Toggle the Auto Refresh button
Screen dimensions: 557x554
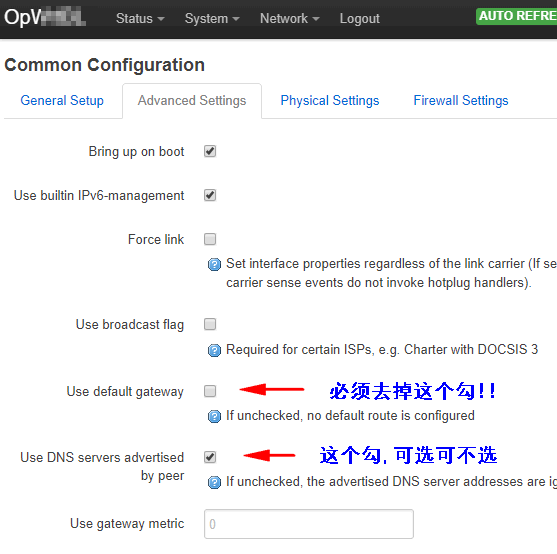pyautogui.click(x=517, y=16)
